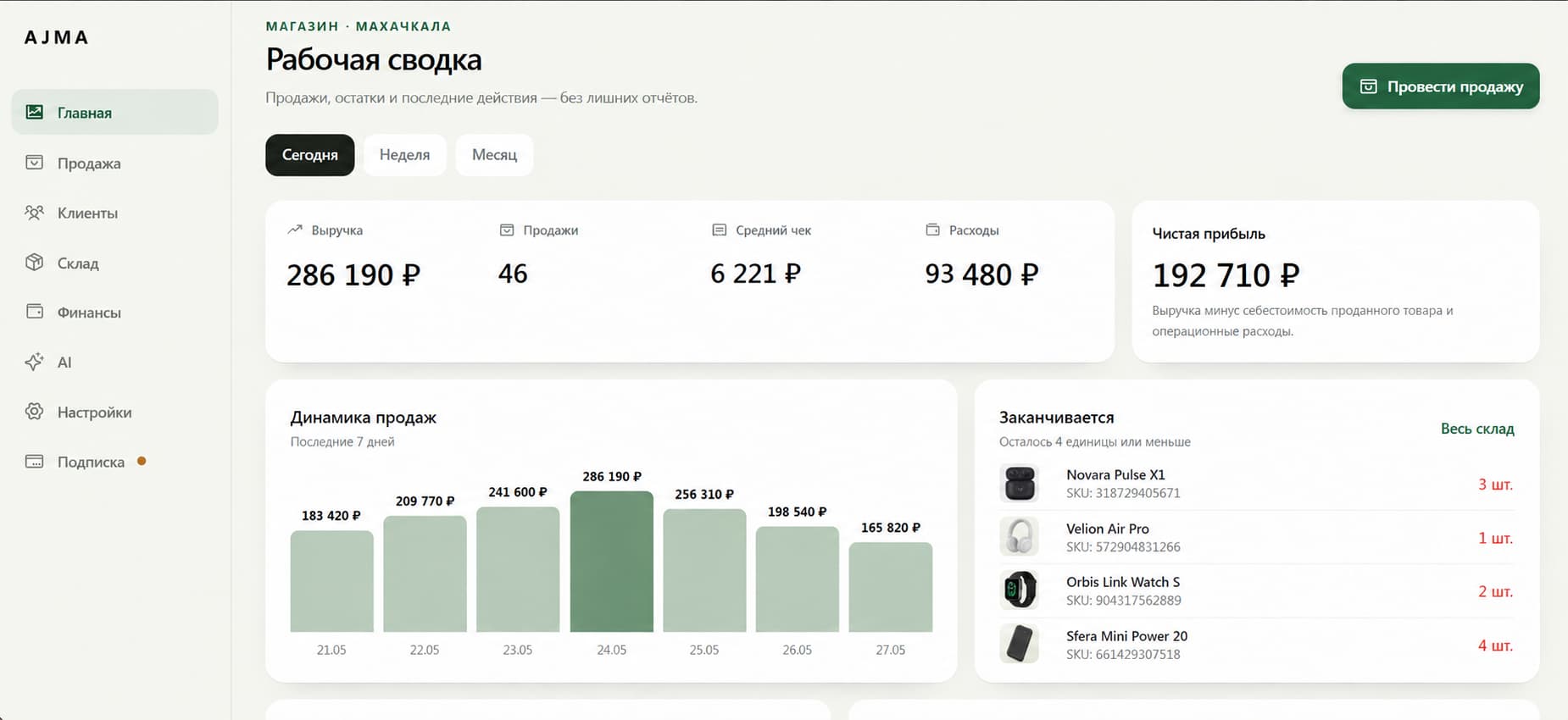Click the 6 221 ₽ average check value
Screen dimensions: 1568x720
point(755,274)
